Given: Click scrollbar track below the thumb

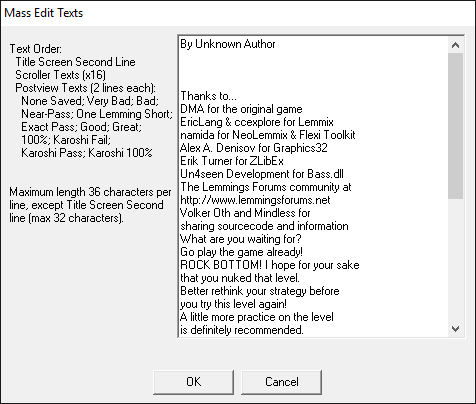Looking at the screenshot, I should pos(455,260).
